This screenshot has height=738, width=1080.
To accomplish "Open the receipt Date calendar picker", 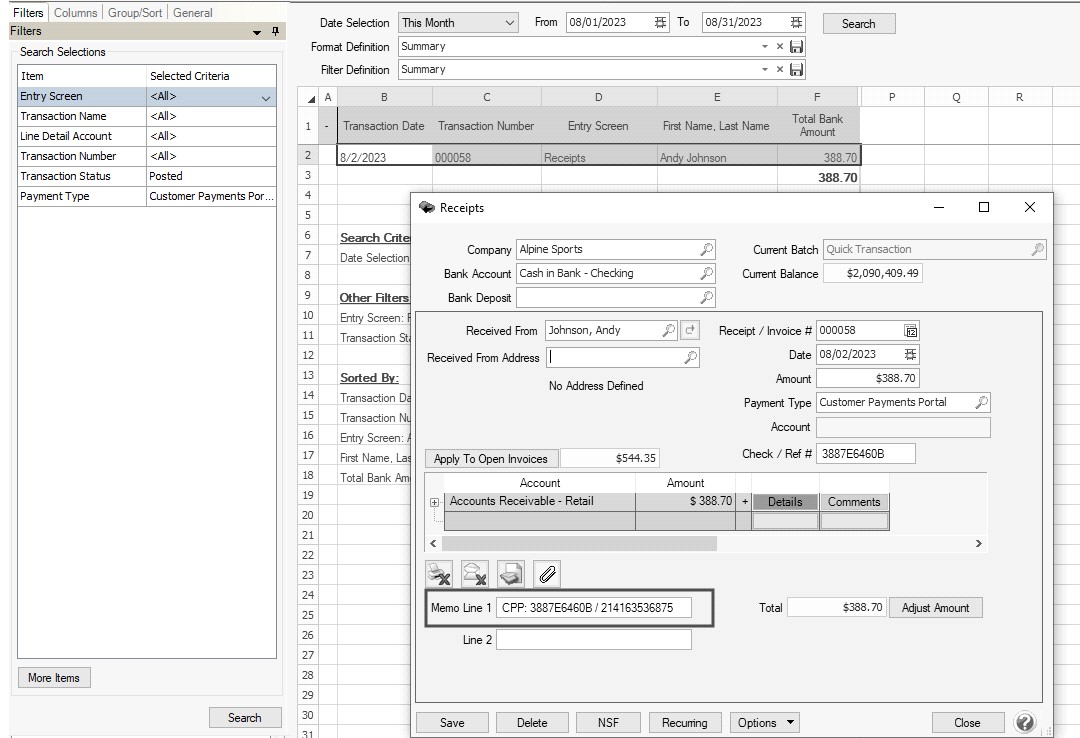I will click(x=910, y=355).
